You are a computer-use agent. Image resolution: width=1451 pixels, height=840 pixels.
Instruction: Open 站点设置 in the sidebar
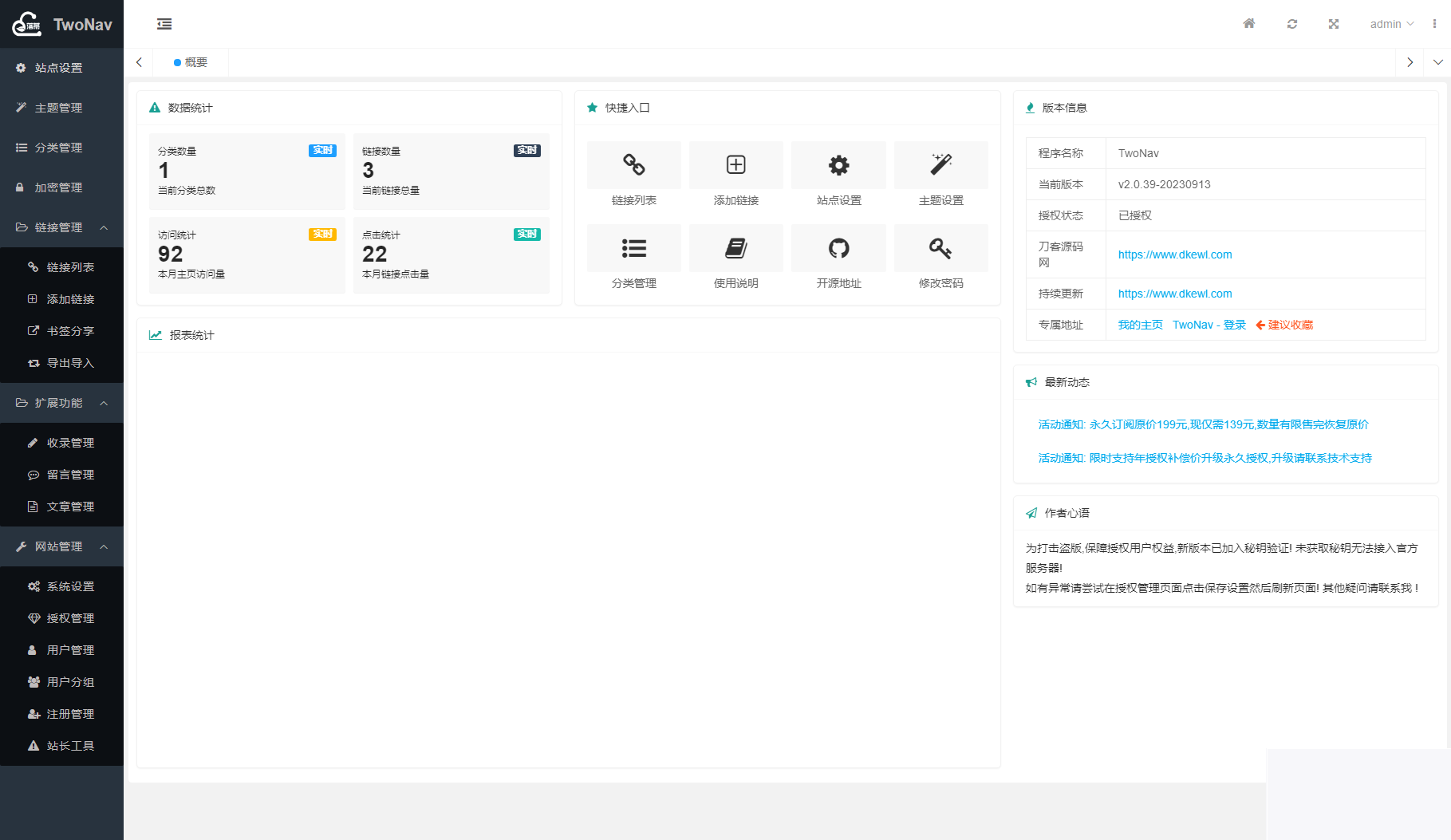(58, 68)
